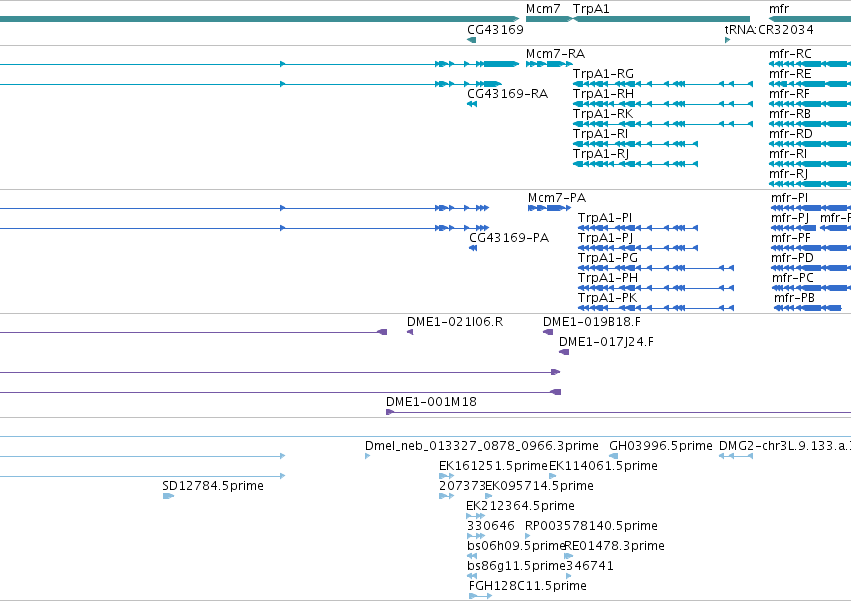The width and height of the screenshot is (851, 601).
Task: Click the DME1-019B18.F clone label
Action: (592, 322)
